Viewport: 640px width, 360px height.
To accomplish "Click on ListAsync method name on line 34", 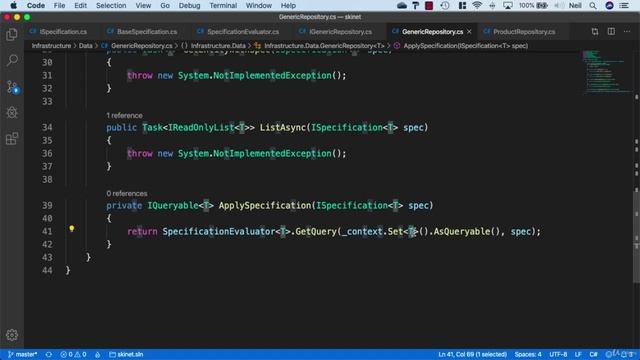I will click(x=282, y=127).
